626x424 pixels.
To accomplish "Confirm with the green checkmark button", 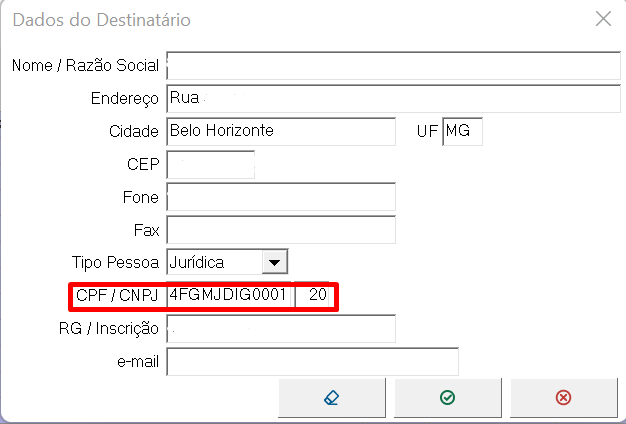I will [448, 398].
